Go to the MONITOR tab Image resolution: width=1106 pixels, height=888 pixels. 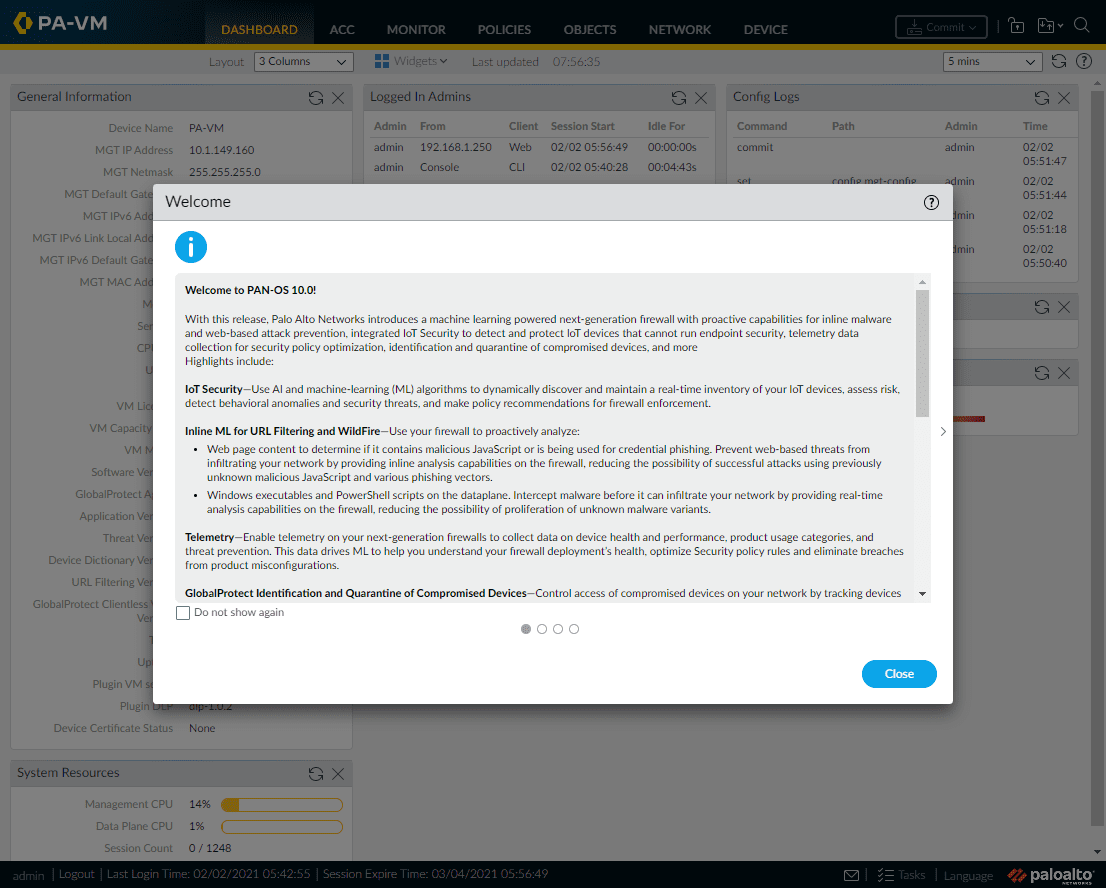(x=416, y=30)
